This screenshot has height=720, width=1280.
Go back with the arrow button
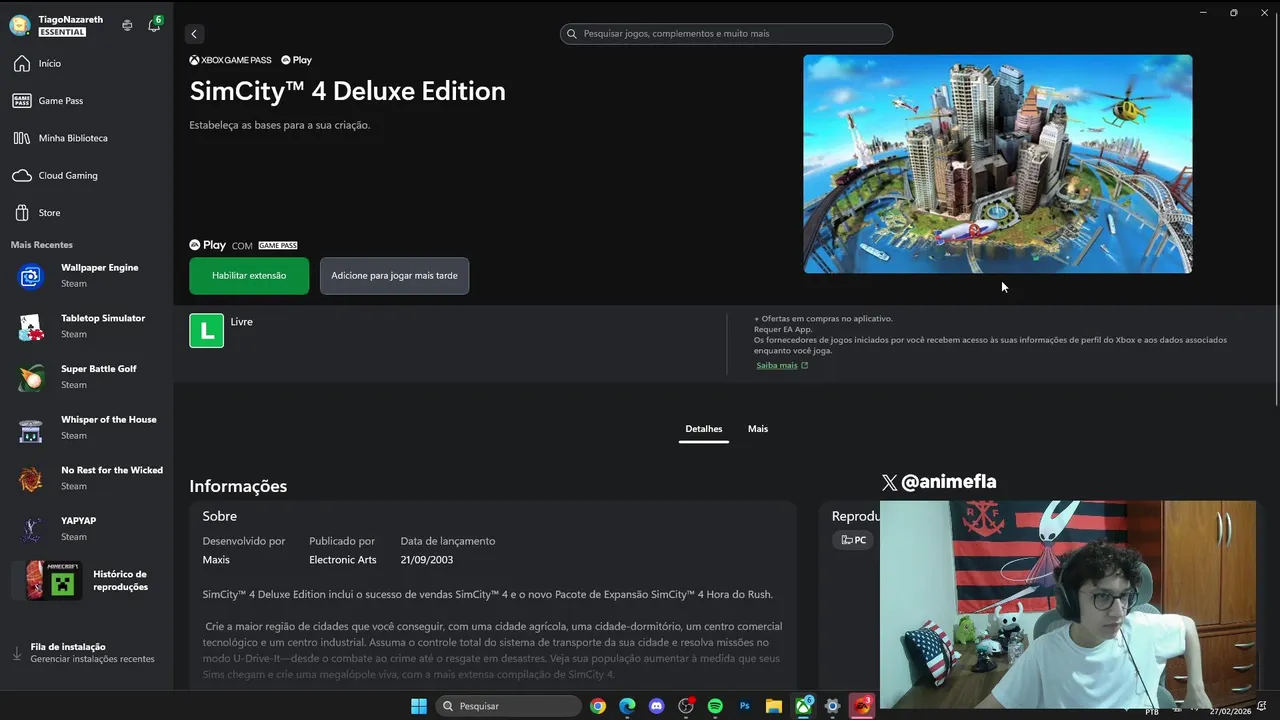click(x=194, y=34)
